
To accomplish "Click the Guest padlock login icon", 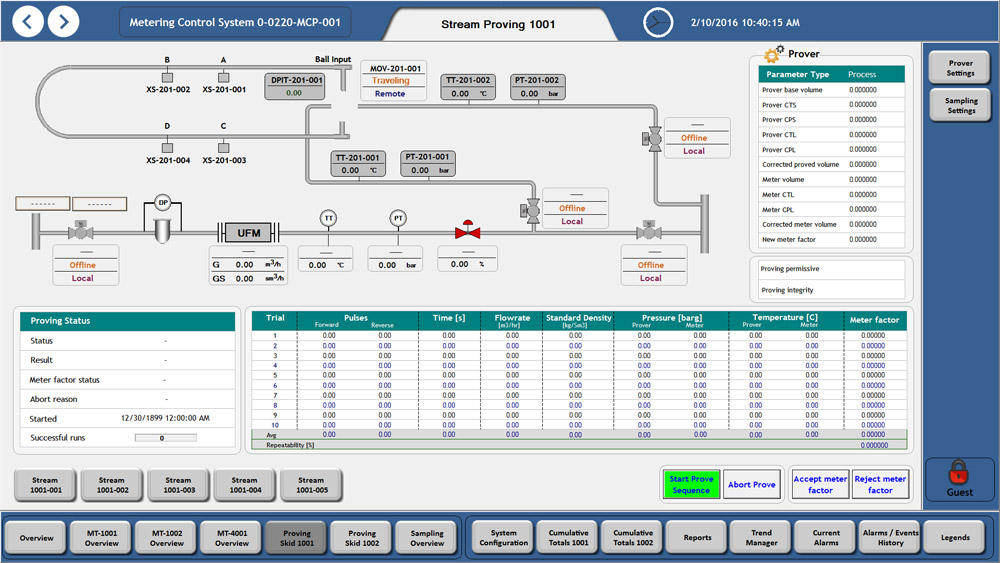I will pyautogui.click(x=959, y=472).
